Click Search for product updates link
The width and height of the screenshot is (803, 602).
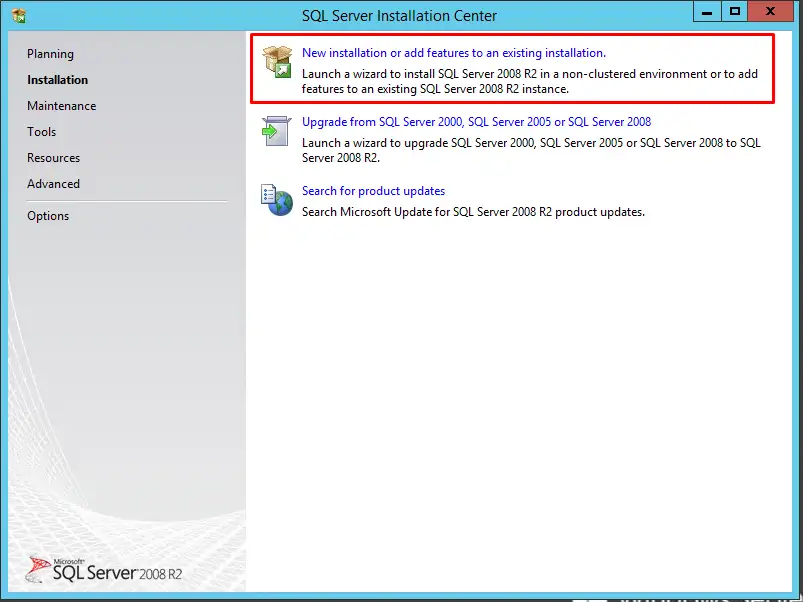point(373,191)
